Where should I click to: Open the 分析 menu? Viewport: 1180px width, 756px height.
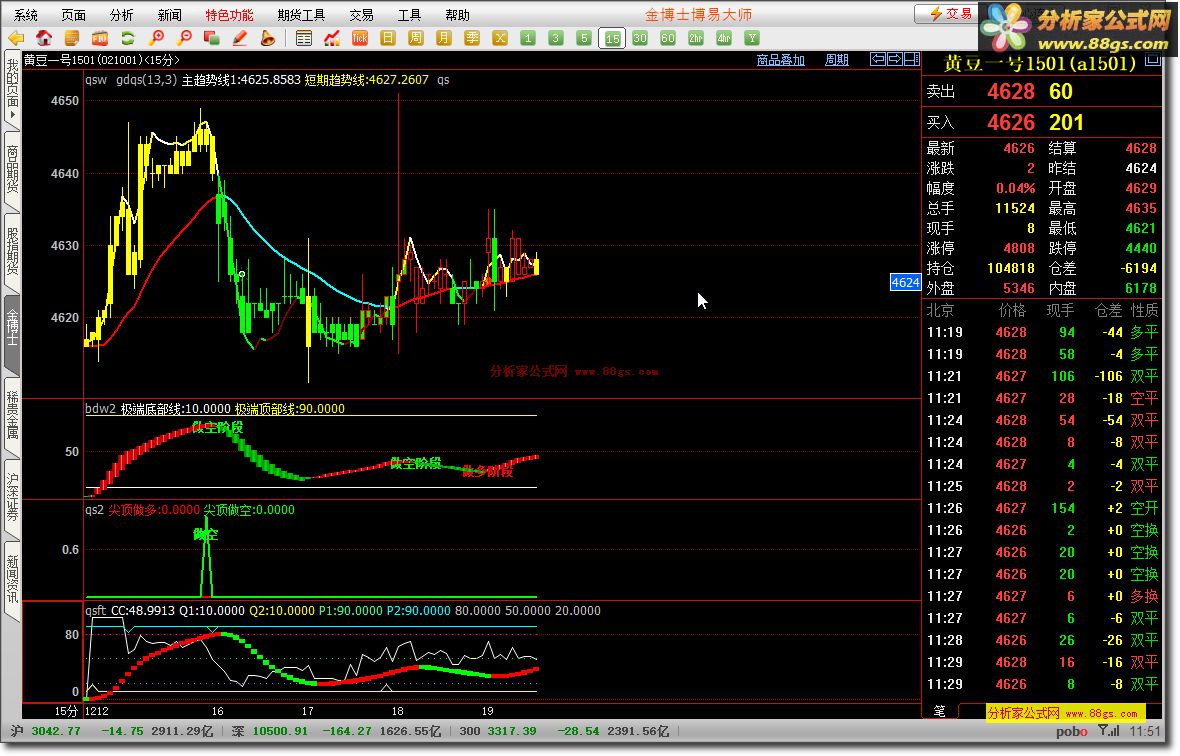121,15
